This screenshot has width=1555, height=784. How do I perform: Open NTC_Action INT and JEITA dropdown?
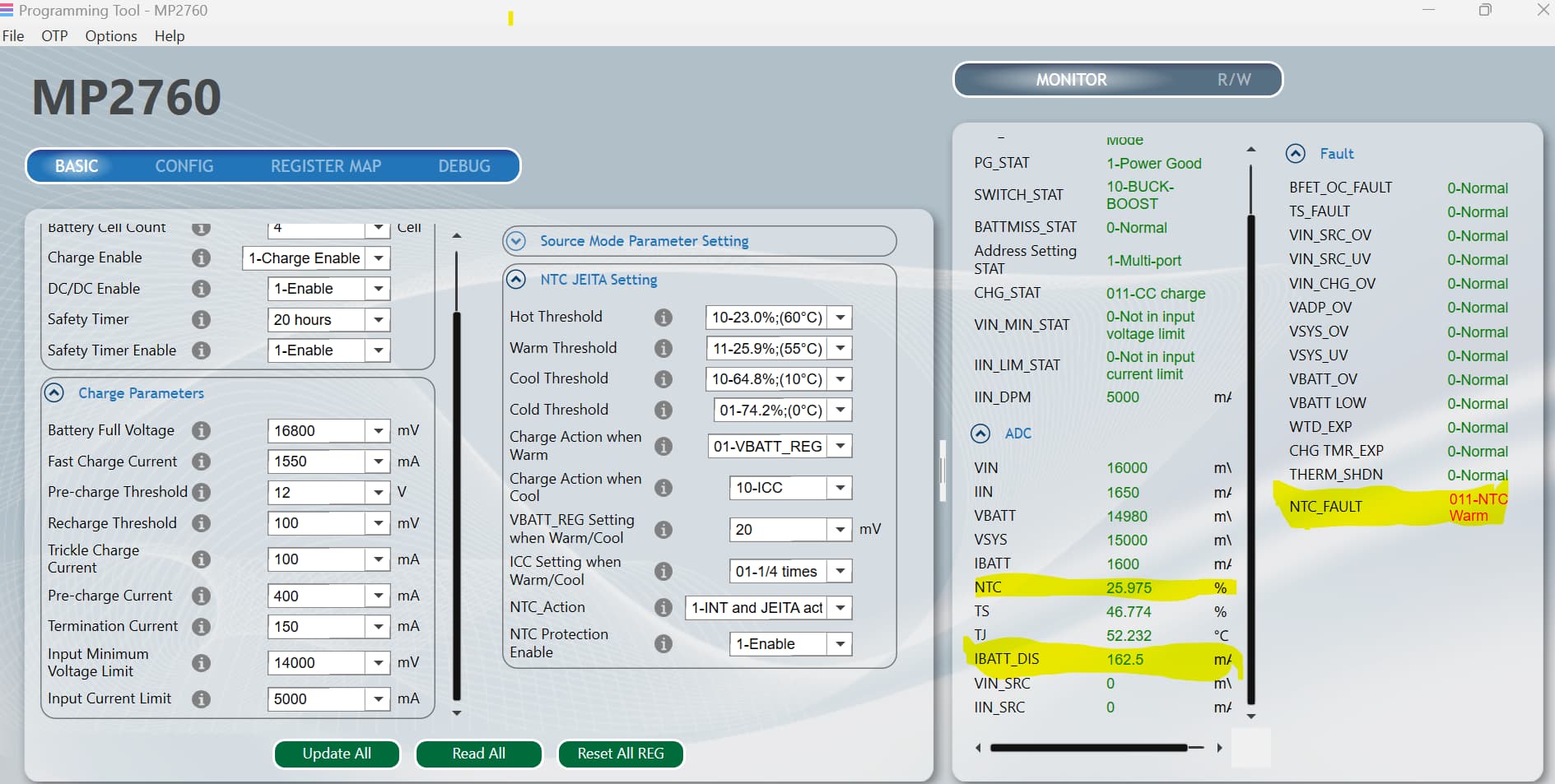tap(840, 608)
